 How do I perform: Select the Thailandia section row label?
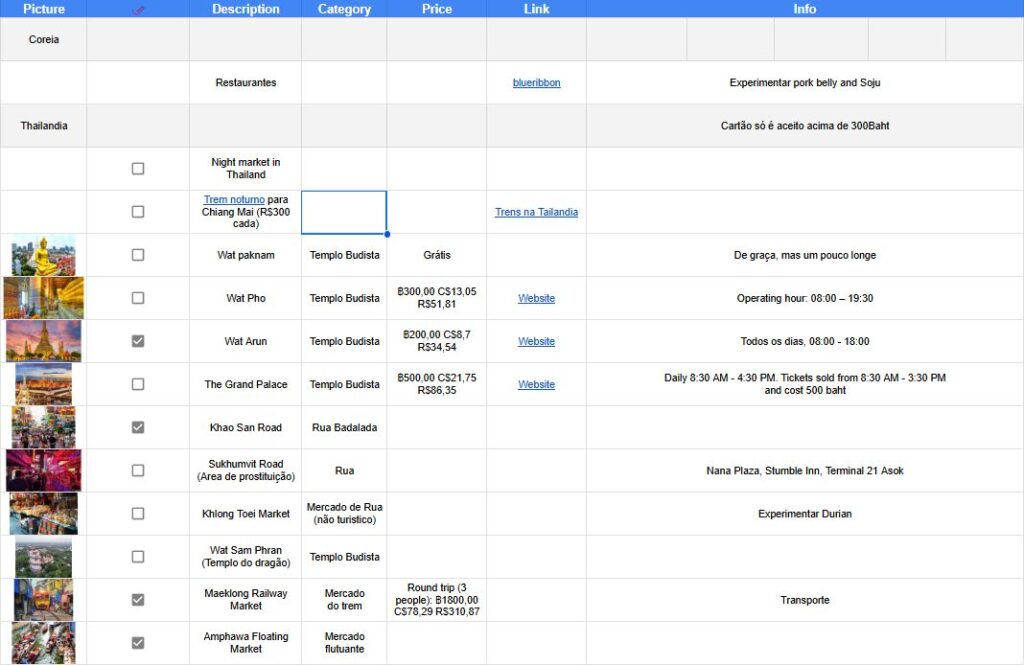click(44, 126)
